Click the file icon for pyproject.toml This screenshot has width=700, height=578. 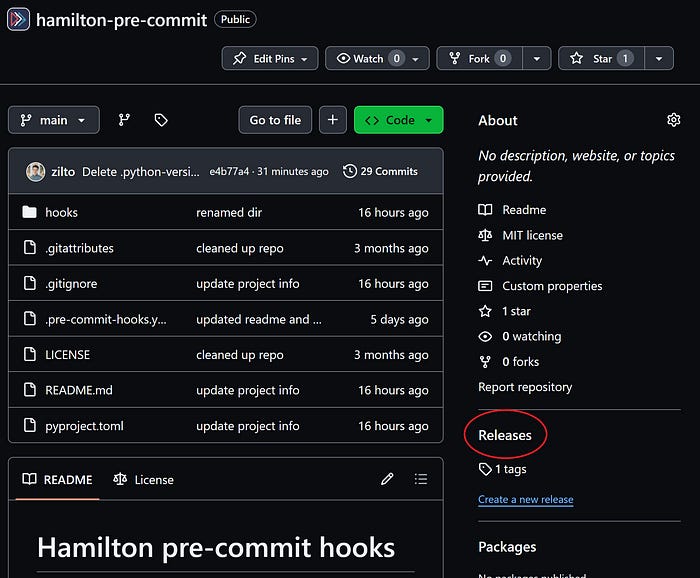pyautogui.click(x=29, y=425)
